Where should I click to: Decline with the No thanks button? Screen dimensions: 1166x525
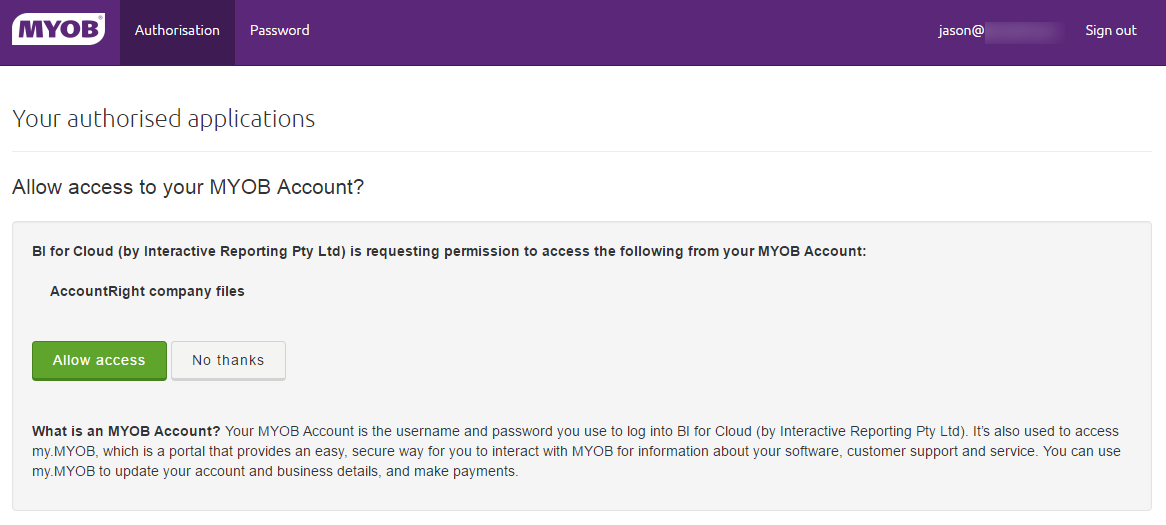click(228, 361)
